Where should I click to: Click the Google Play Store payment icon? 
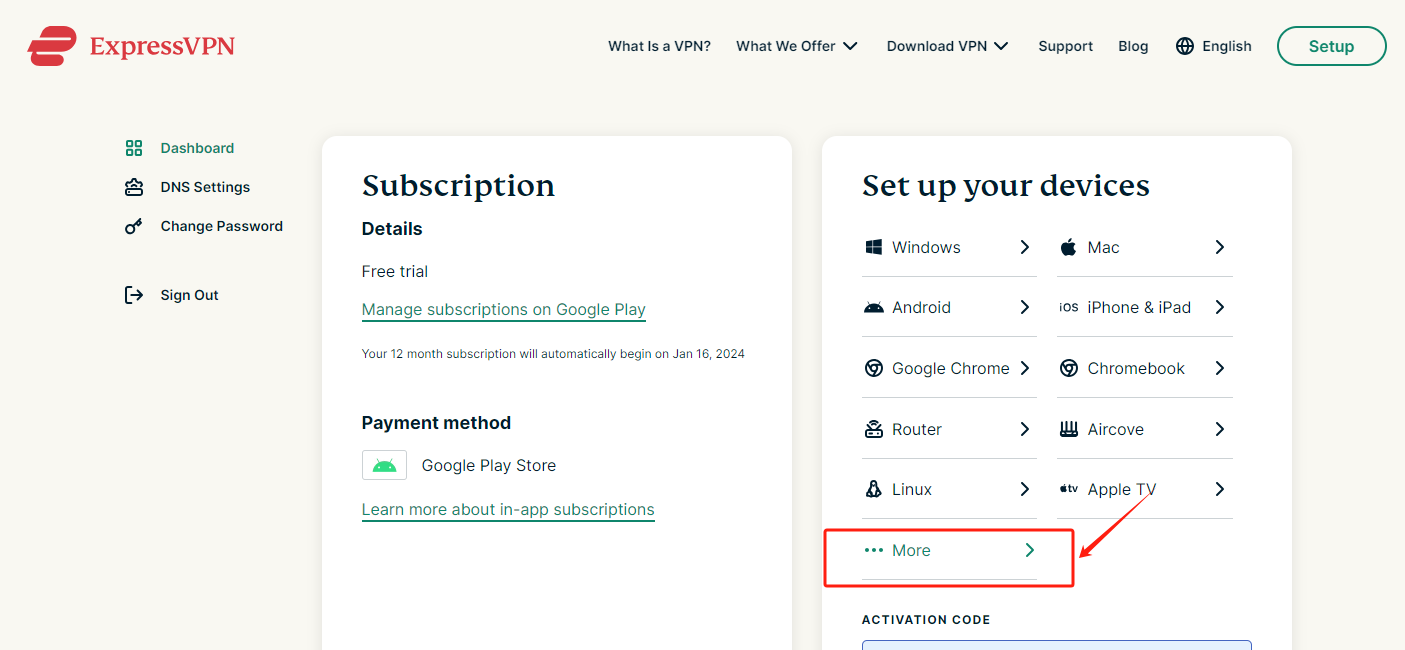point(384,465)
